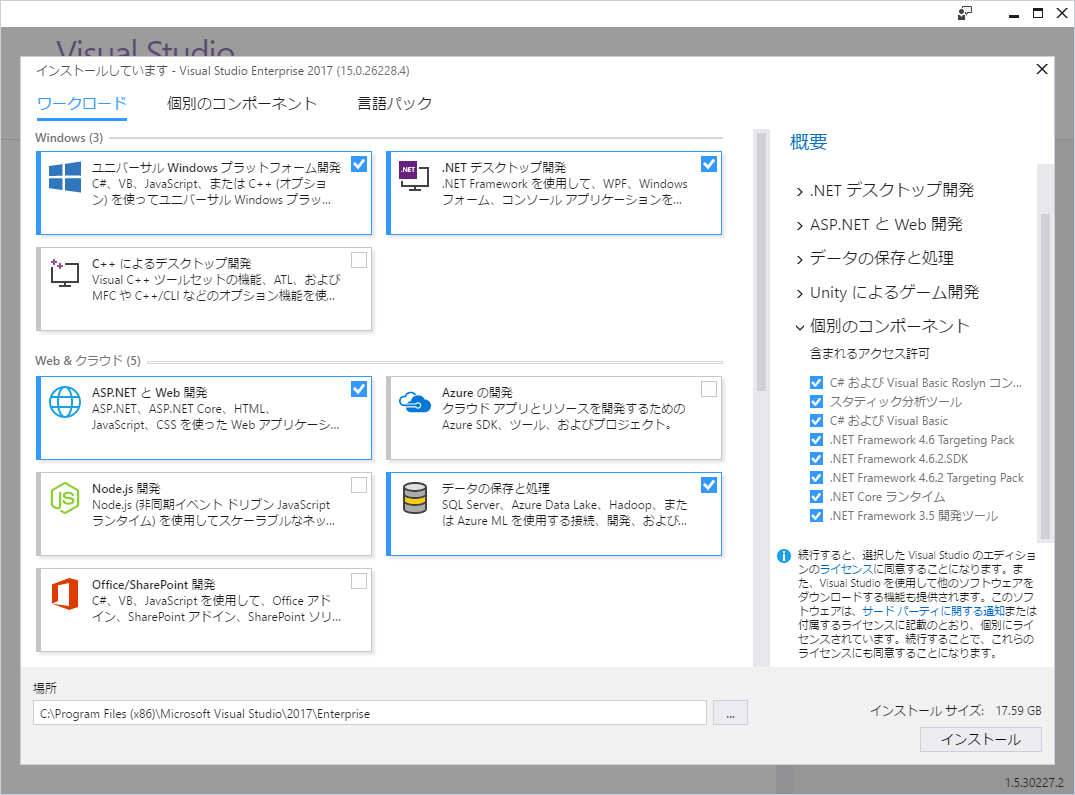
Task: Click the summary panel vertical scrollbar
Action: click(x=1046, y=376)
